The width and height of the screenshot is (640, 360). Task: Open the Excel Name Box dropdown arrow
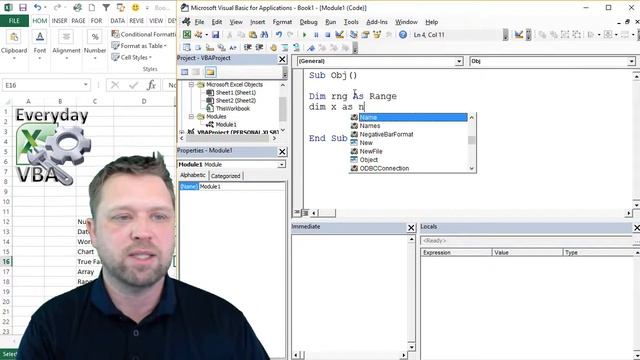tap(85, 85)
